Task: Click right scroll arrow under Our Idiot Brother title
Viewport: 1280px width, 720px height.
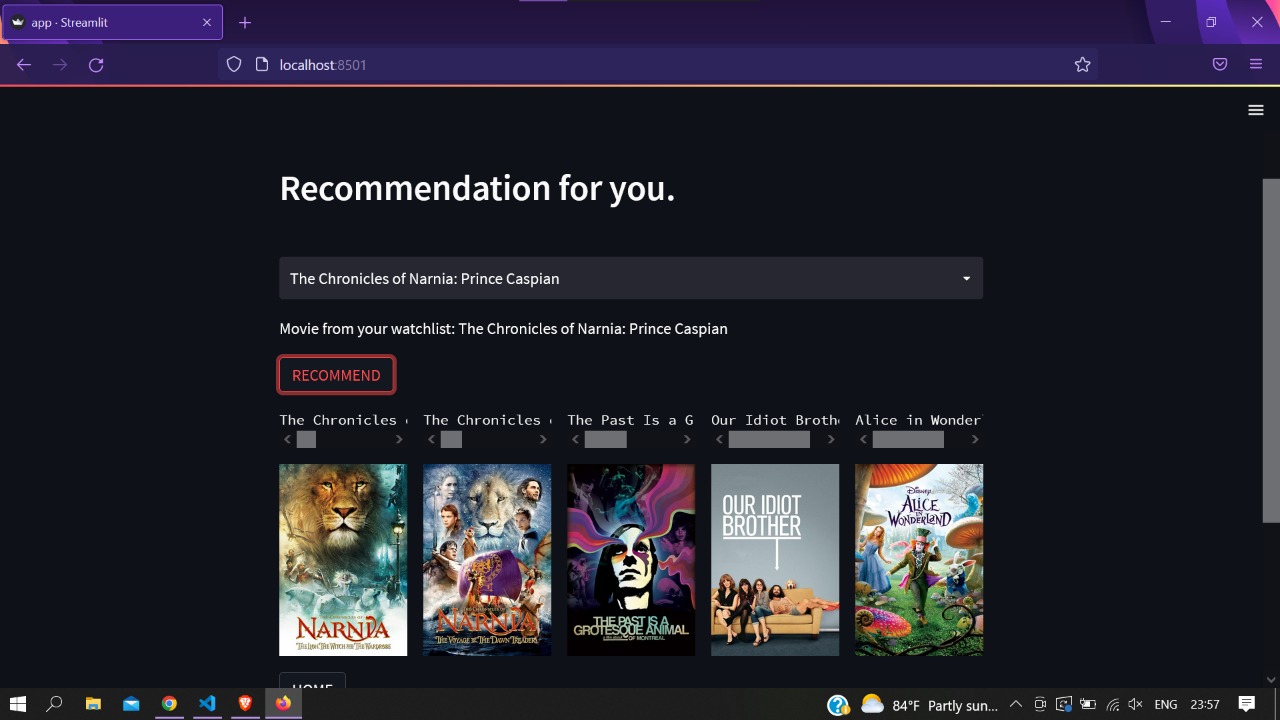Action: [x=831, y=439]
